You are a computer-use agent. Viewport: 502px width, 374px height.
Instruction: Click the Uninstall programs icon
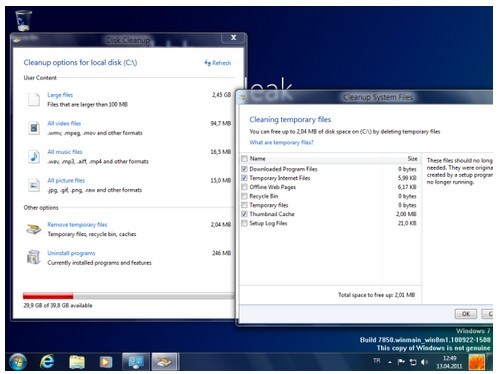pyautogui.click(x=34, y=257)
